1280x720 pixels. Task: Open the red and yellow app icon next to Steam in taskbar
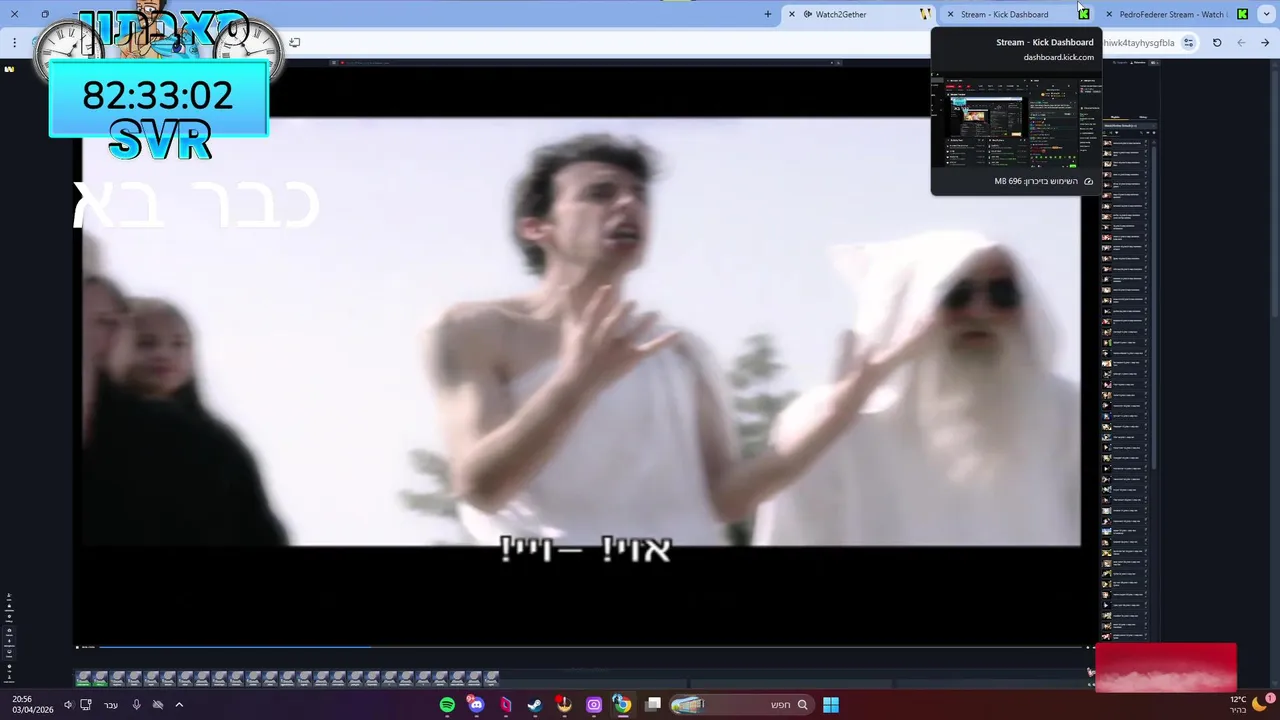pyautogui.click(x=564, y=705)
